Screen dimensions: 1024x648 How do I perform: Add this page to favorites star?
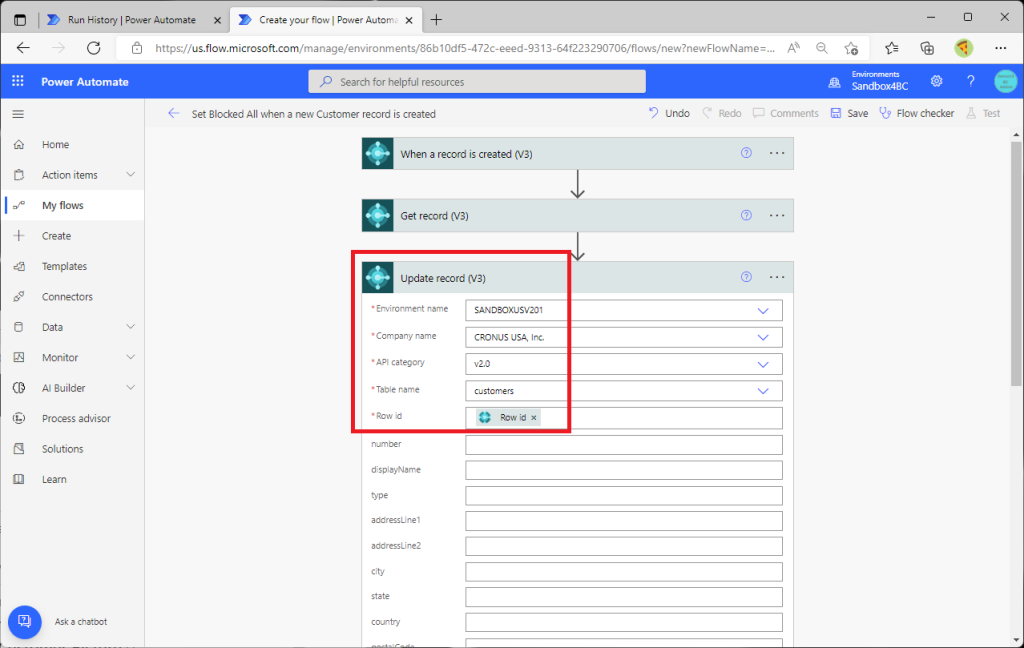851,48
